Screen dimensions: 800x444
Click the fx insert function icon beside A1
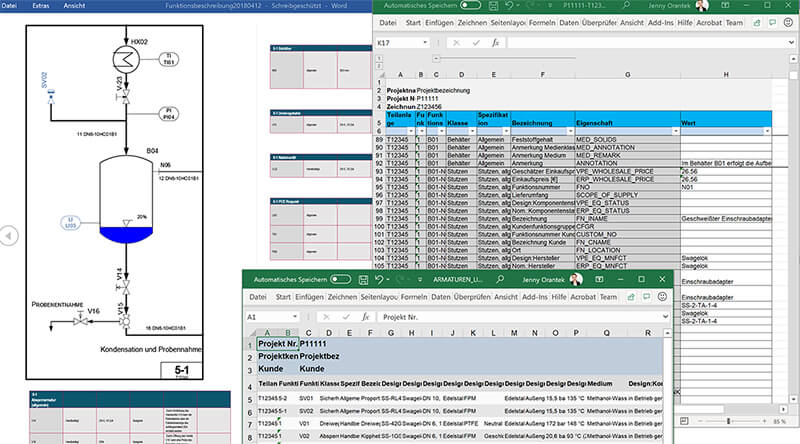365,317
